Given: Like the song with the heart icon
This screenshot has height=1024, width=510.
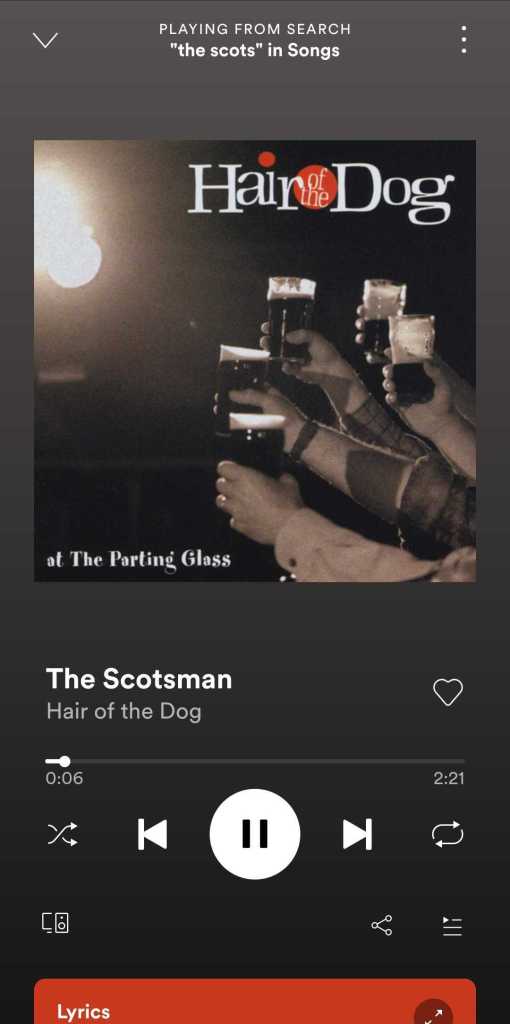Looking at the screenshot, I should click(x=448, y=692).
